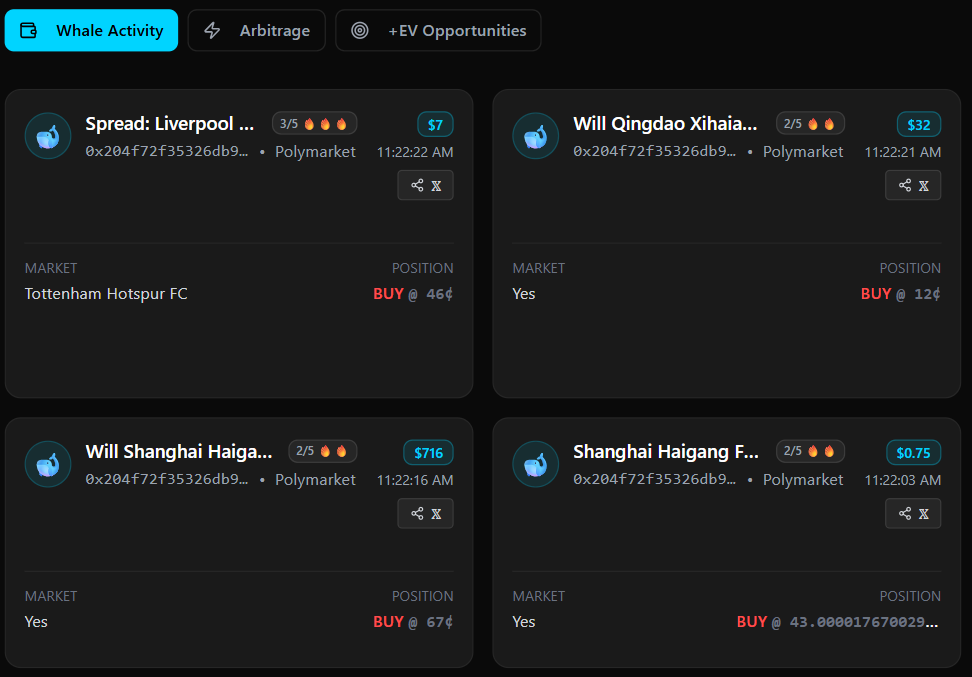The height and width of the screenshot is (677, 972).
Task: Select the whale avatar on the Qingdao card
Action: (x=535, y=135)
